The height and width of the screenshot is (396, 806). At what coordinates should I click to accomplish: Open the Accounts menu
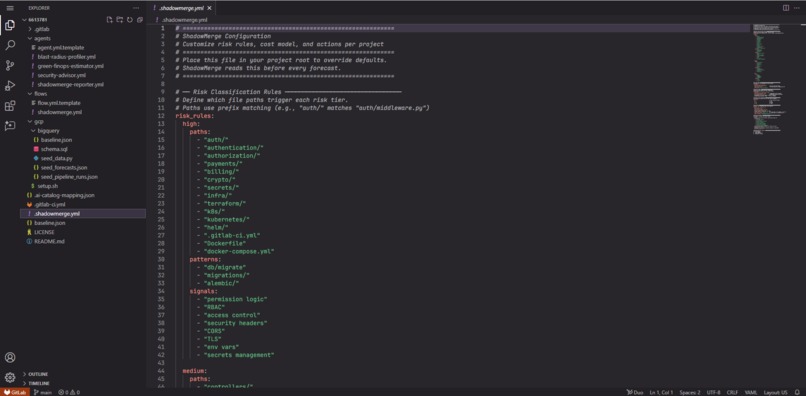pyautogui.click(x=10, y=357)
